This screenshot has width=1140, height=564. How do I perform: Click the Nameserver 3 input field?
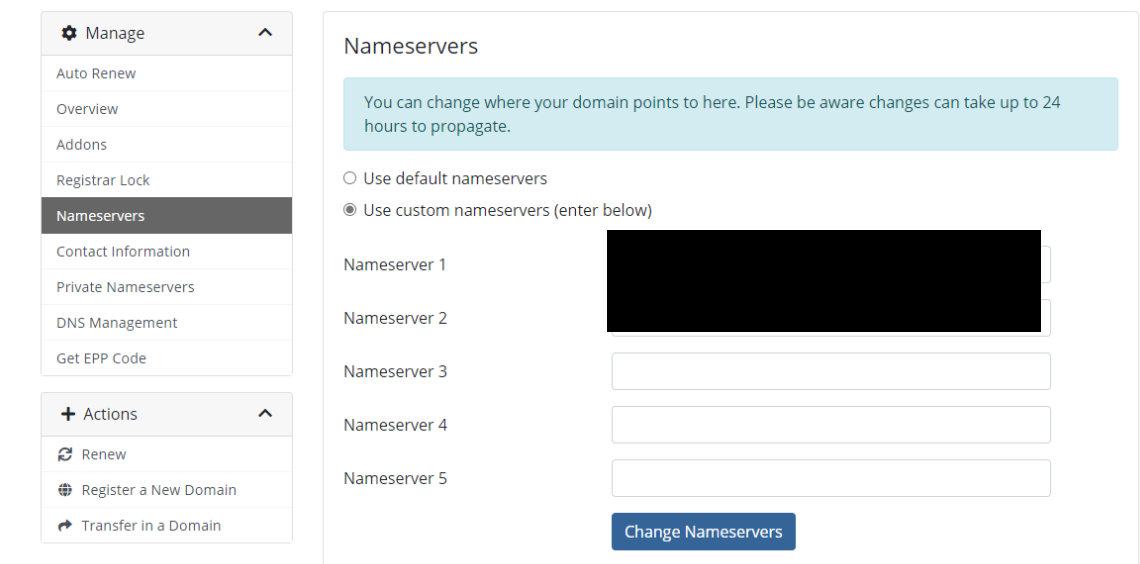click(831, 372)
